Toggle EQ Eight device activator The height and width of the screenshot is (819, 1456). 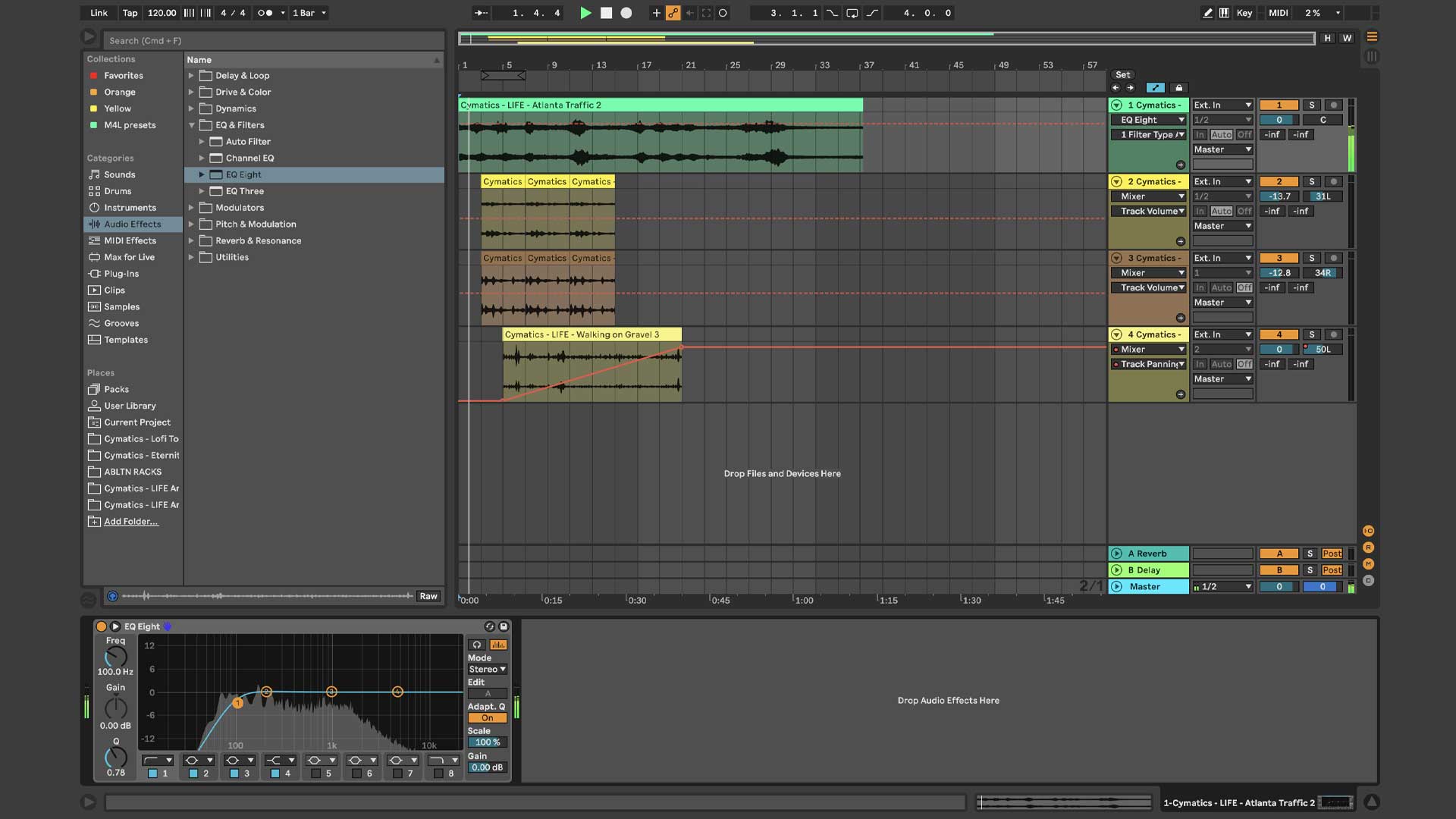click(x=101, y=626)
